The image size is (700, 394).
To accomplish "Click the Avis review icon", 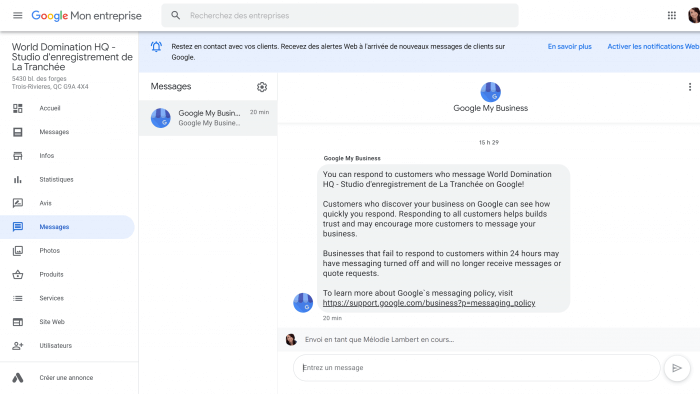I will pos(18,203).
